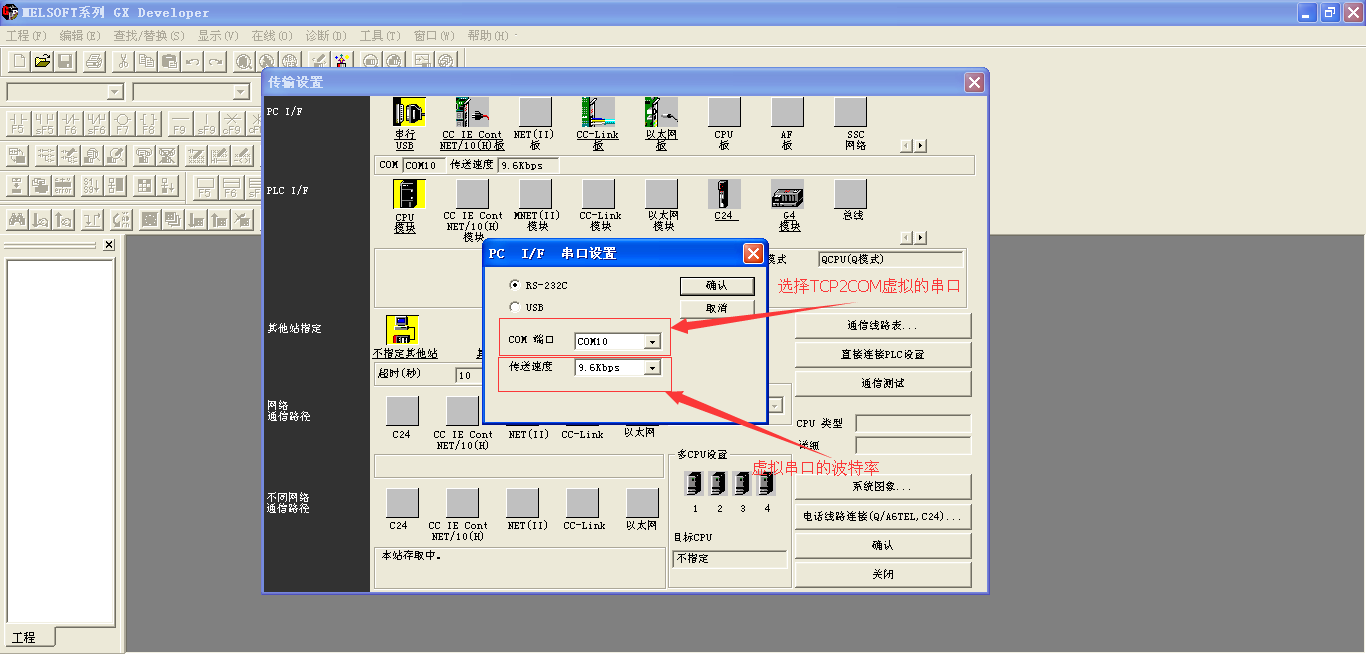Select the 以太网模块 PLC interface icon
The height and width of the screenshot is (654, 1366).
(661, 195)
